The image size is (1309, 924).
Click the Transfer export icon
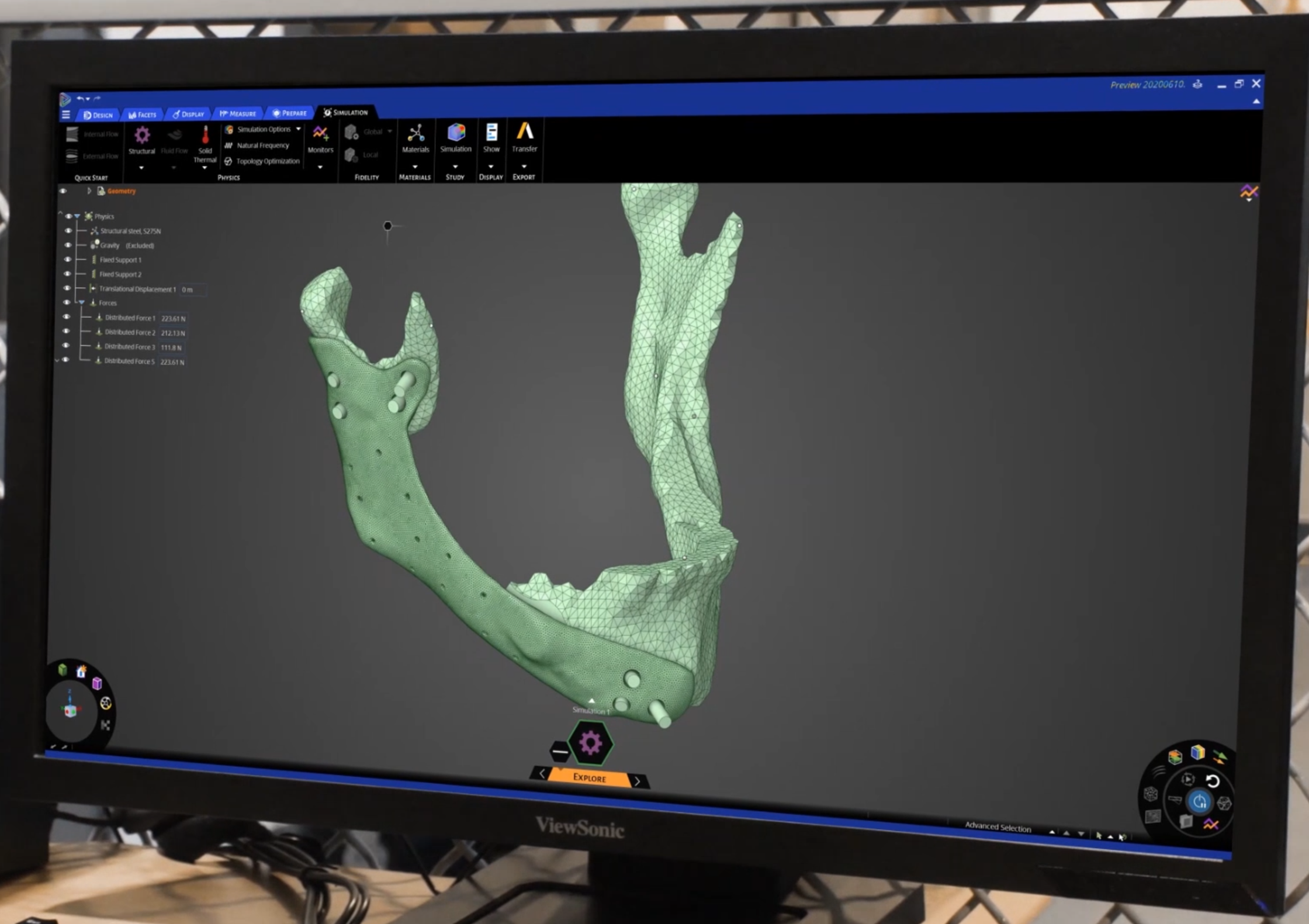click(525, 131)
